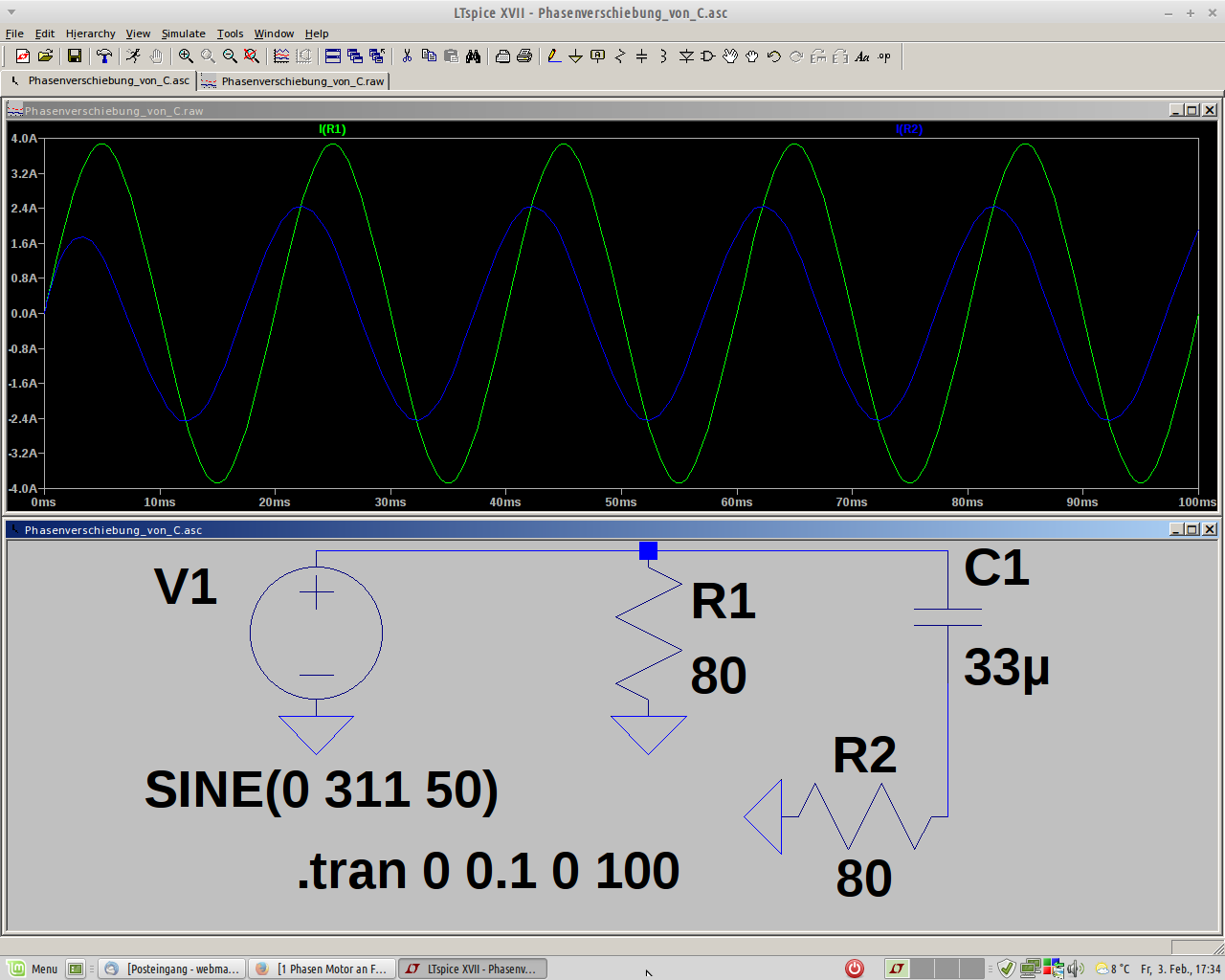Click the Run simulation icon
Viewport: 1225px width, 980px height.
(133, 56)
